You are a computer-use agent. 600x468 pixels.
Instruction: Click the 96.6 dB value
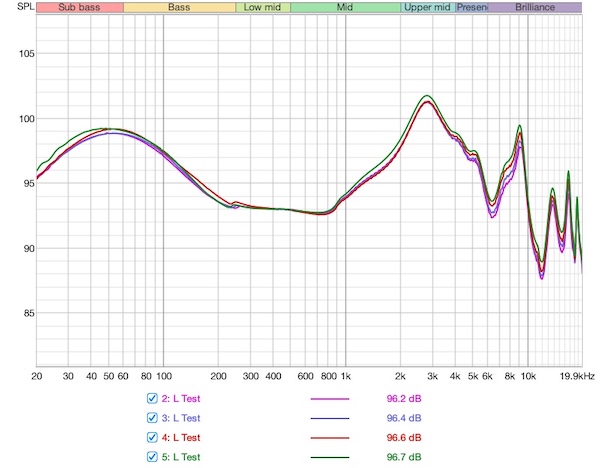[x=404, y=438]
